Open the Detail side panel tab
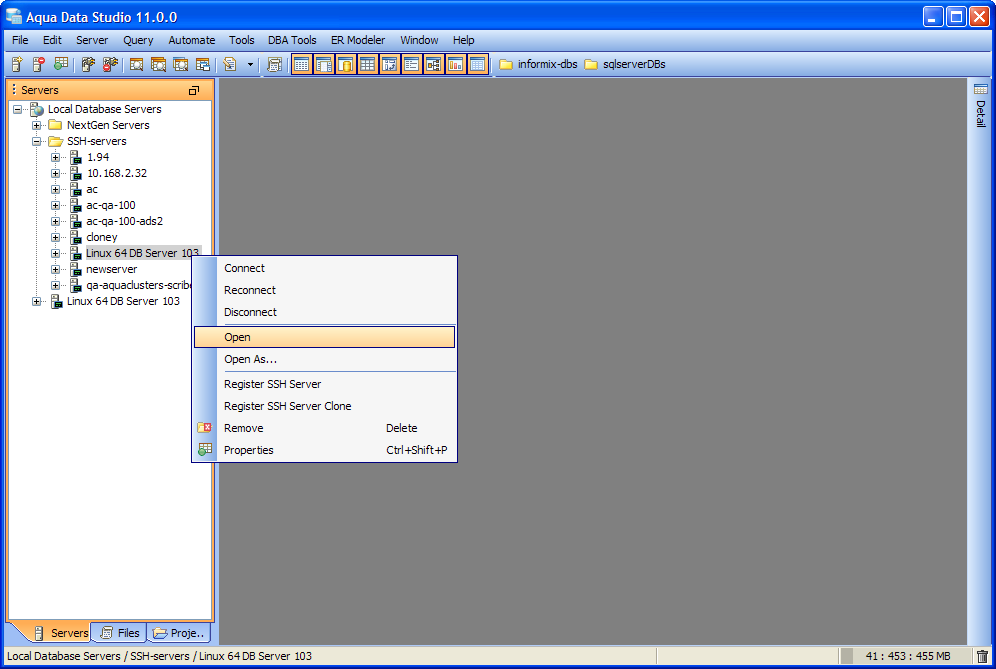Image resolution: width=996 pixels, height=669 pixels. (x=981, y=105)
